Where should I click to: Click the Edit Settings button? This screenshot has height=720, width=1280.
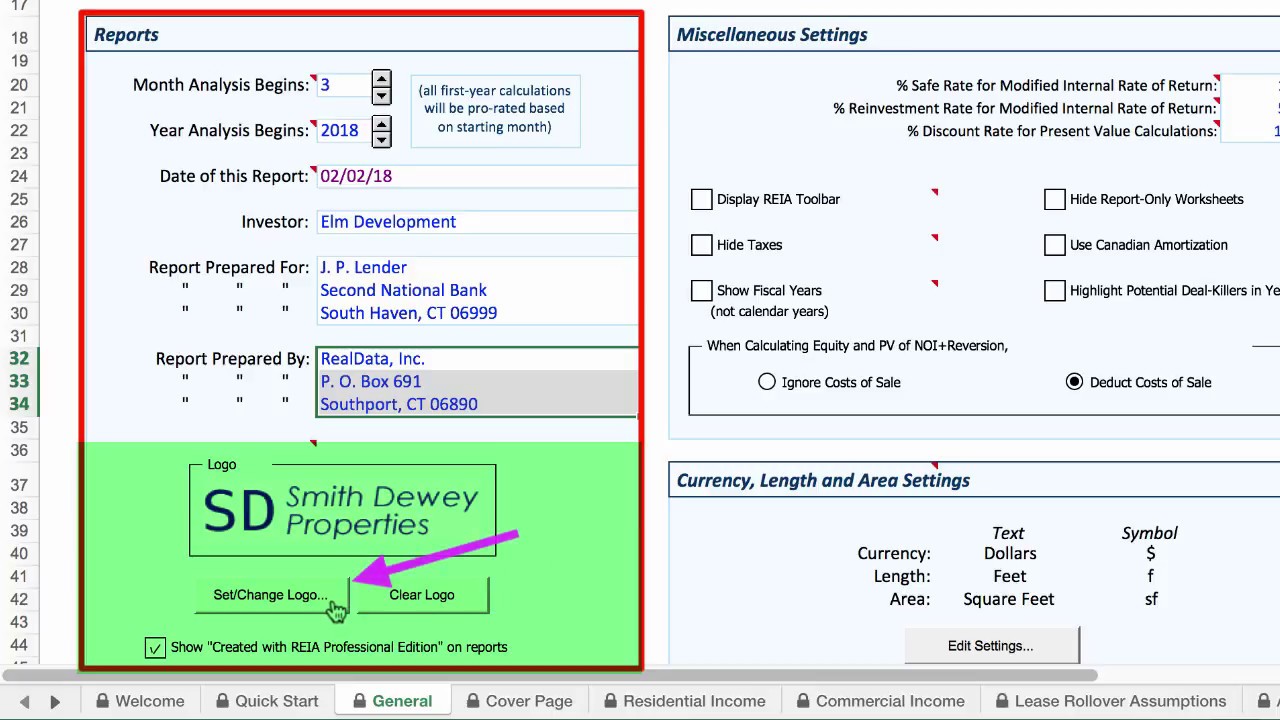point(991,646)
